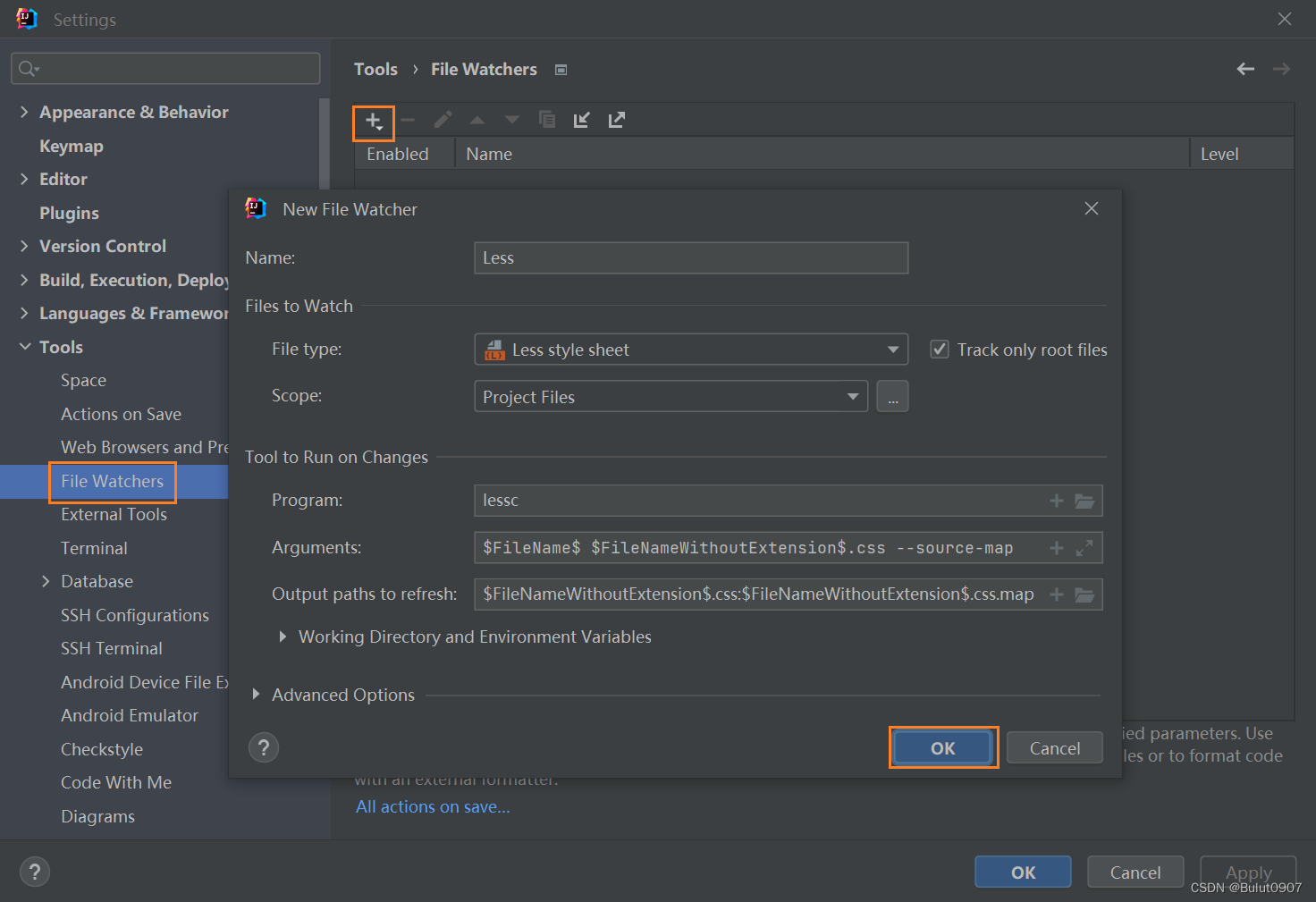This screenshot has width=1316, height=902.
Task: Select Code With Me settings
Action: pos(116,782)
